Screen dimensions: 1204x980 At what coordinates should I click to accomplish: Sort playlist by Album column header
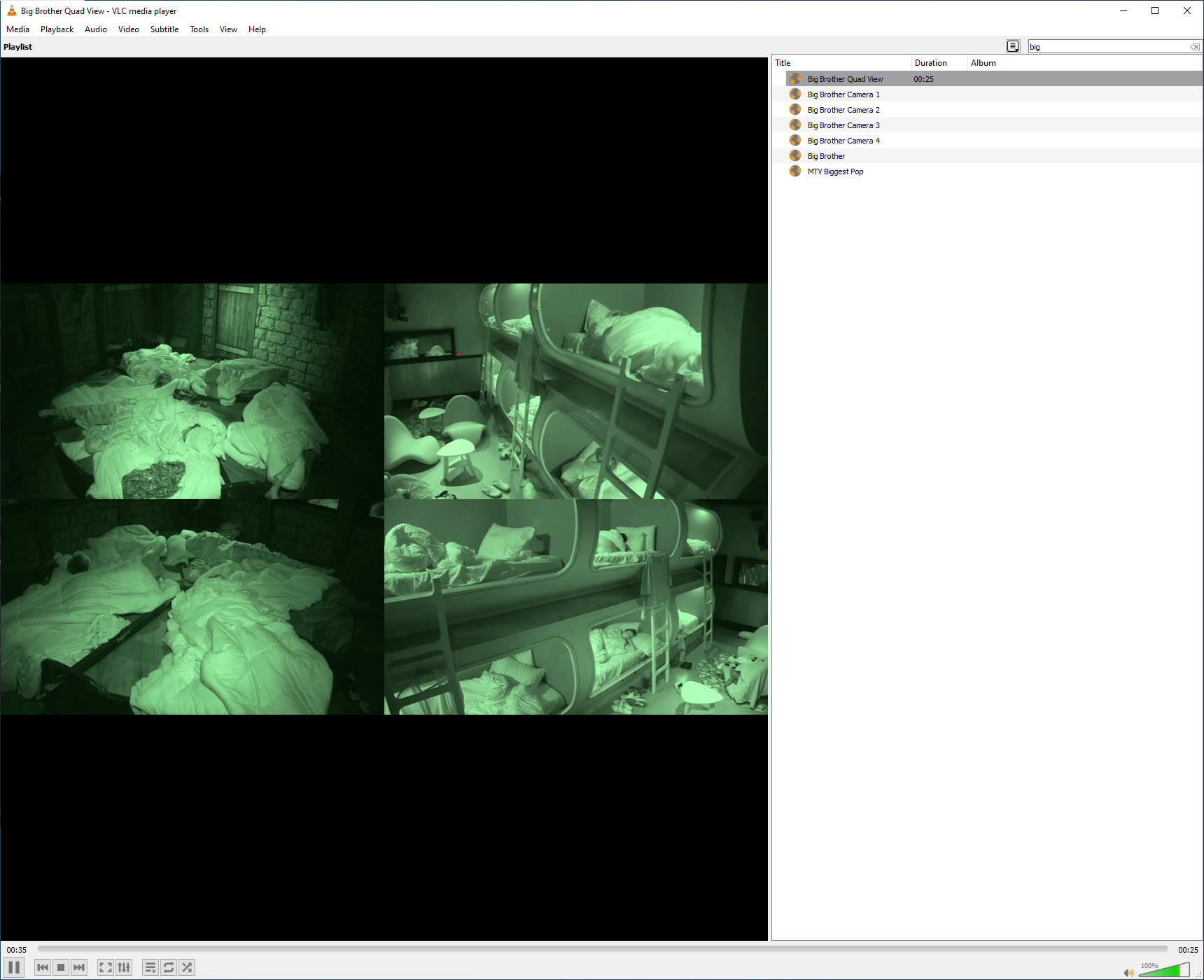1085,63
